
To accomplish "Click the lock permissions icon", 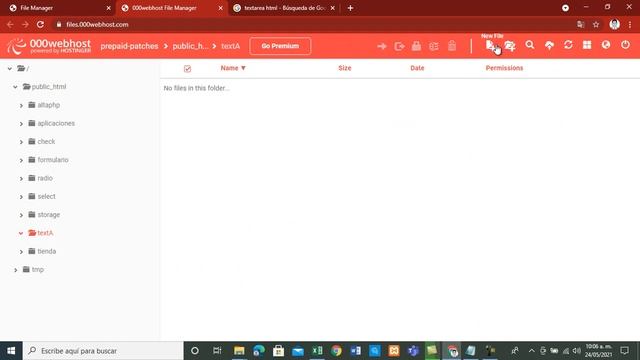I will 416,46.
